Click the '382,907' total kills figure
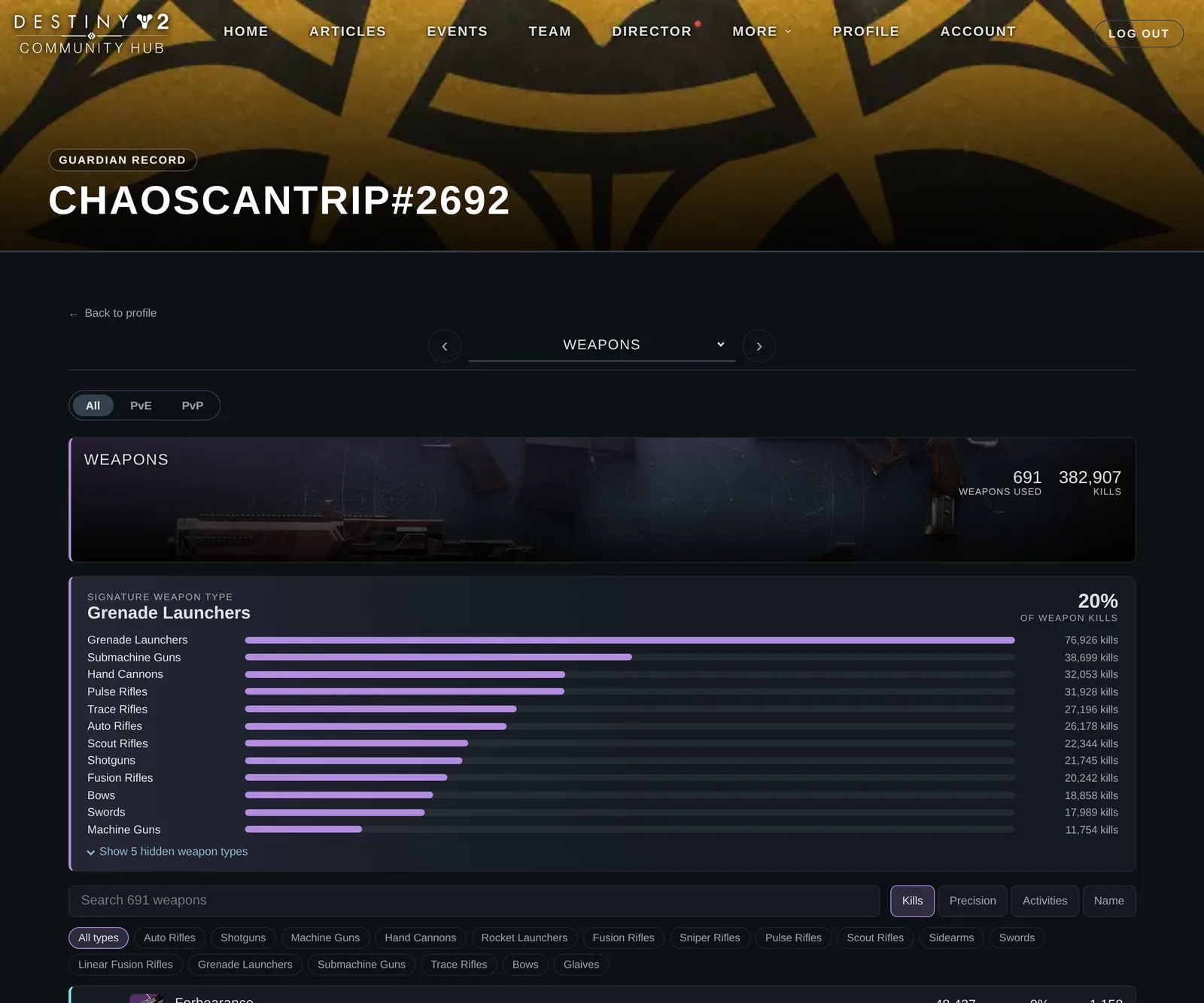 (x=1090, y=478)
